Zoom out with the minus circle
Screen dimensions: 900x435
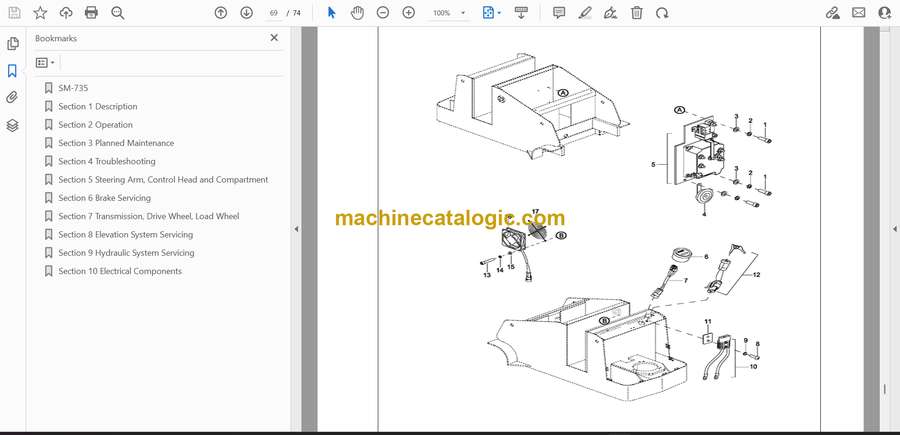pyautogui.click(x=383, y=13)
